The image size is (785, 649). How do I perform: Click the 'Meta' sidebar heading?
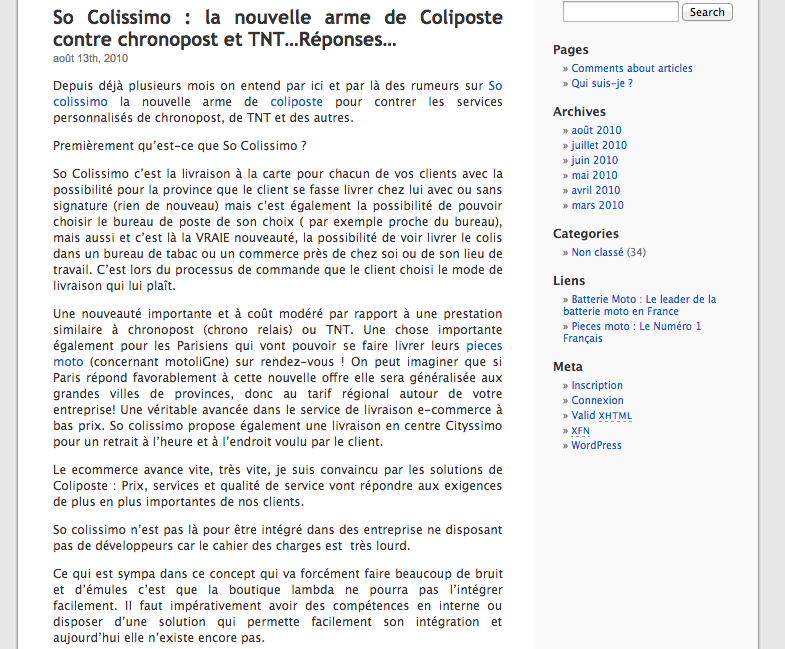(568, 367)
